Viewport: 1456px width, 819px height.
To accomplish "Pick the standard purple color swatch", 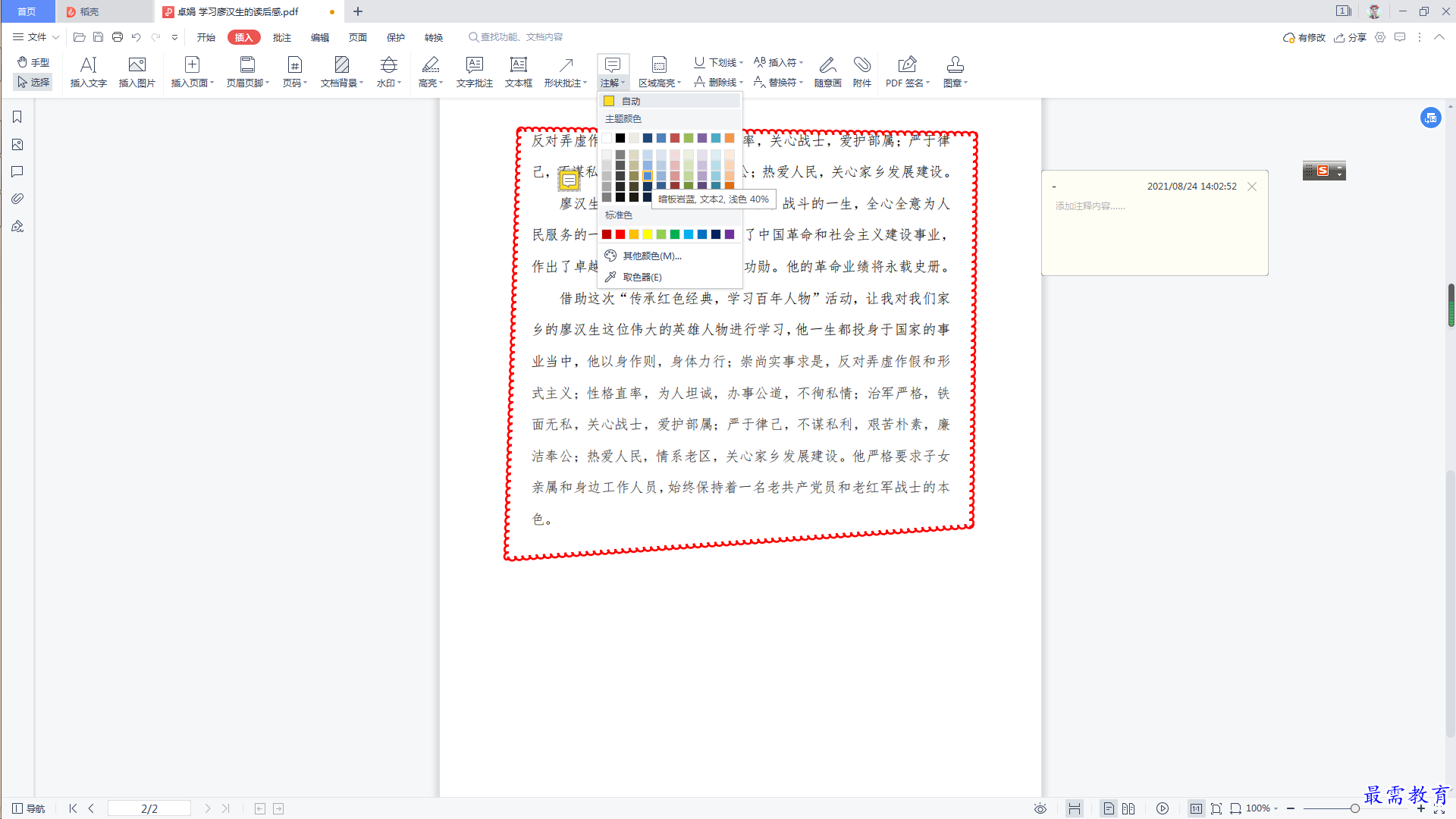I will click(730, 234).
